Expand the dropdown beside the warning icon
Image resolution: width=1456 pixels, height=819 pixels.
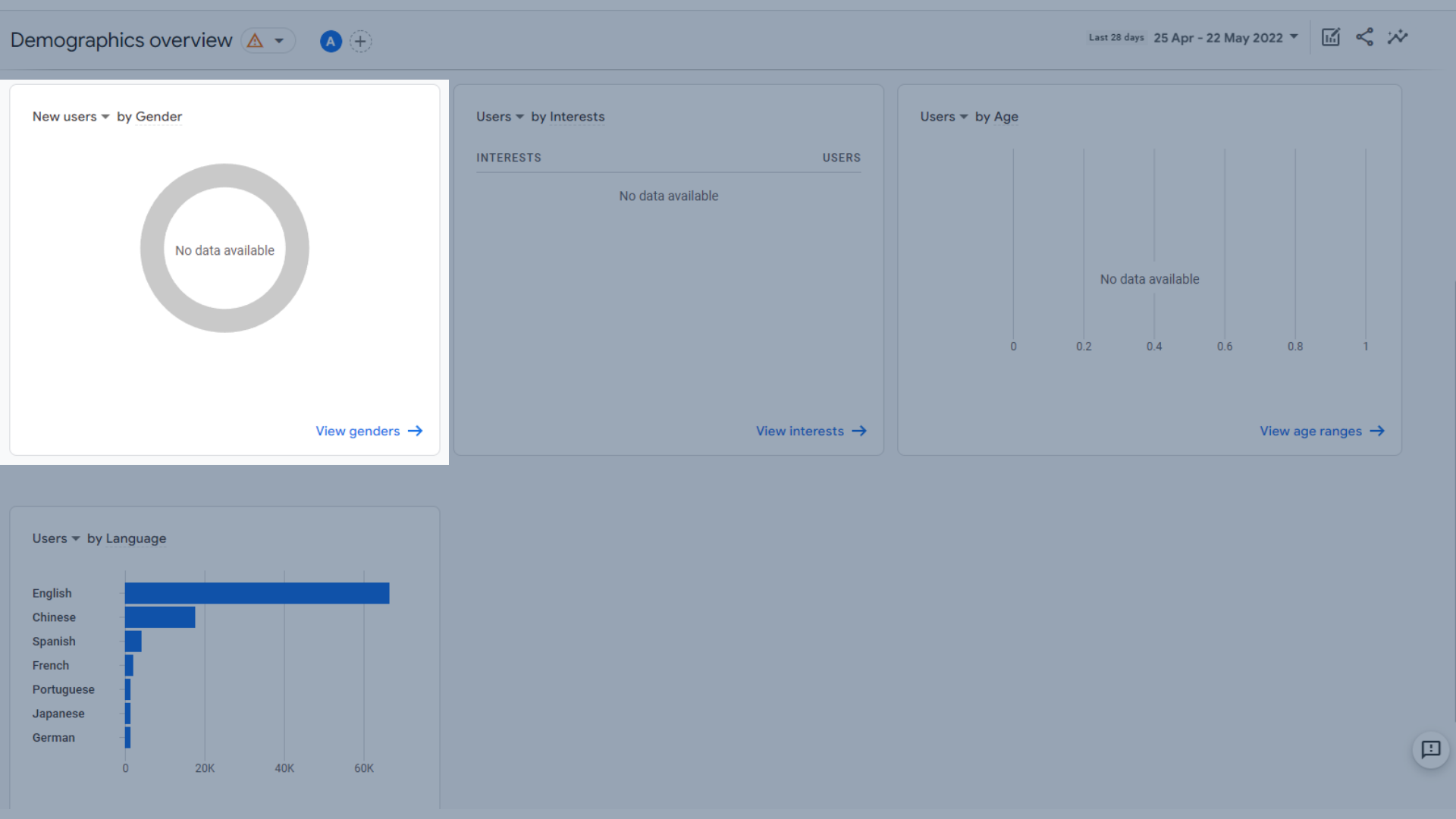pos(279,41)
